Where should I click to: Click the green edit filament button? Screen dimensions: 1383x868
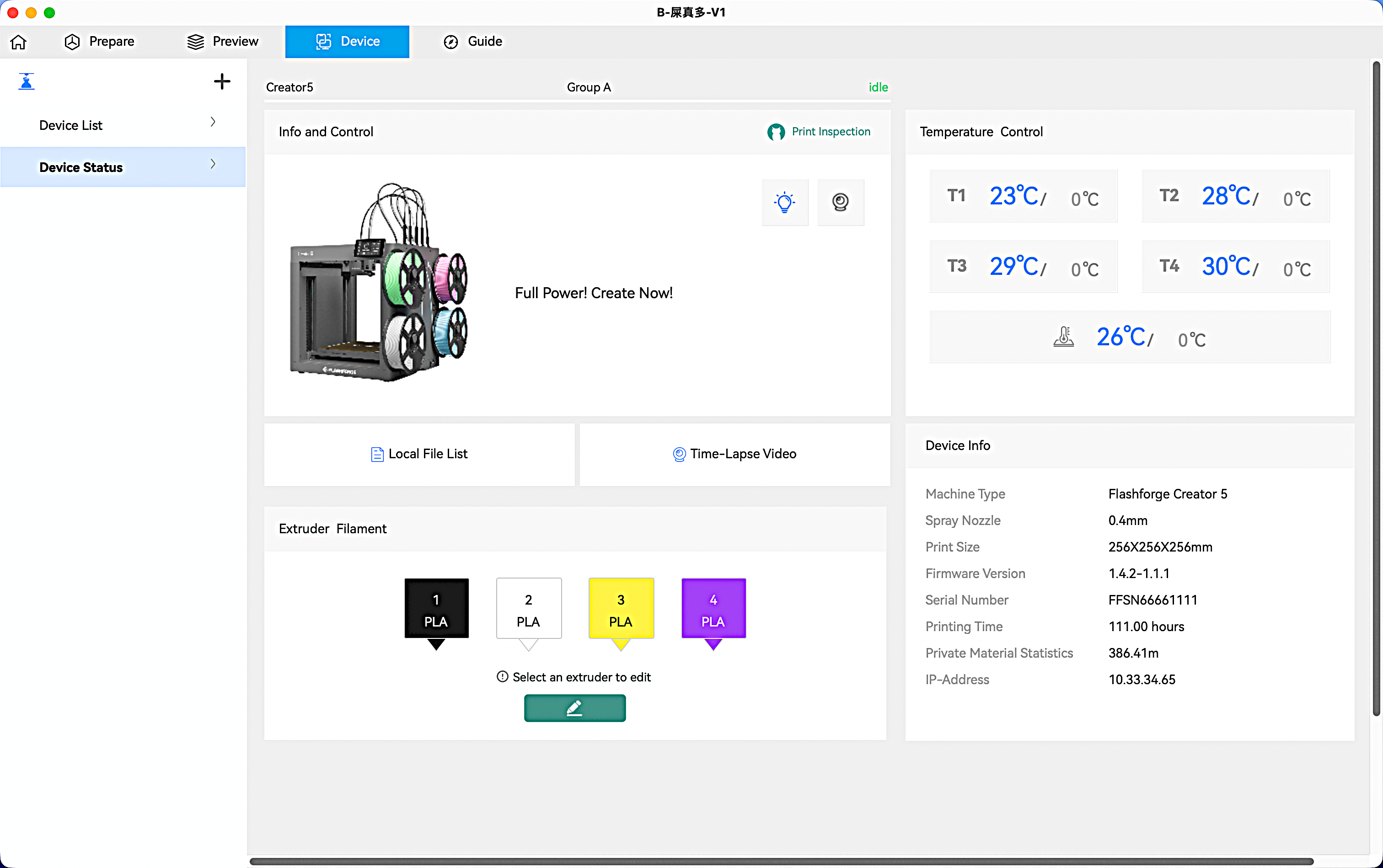(x=575, y=708)
